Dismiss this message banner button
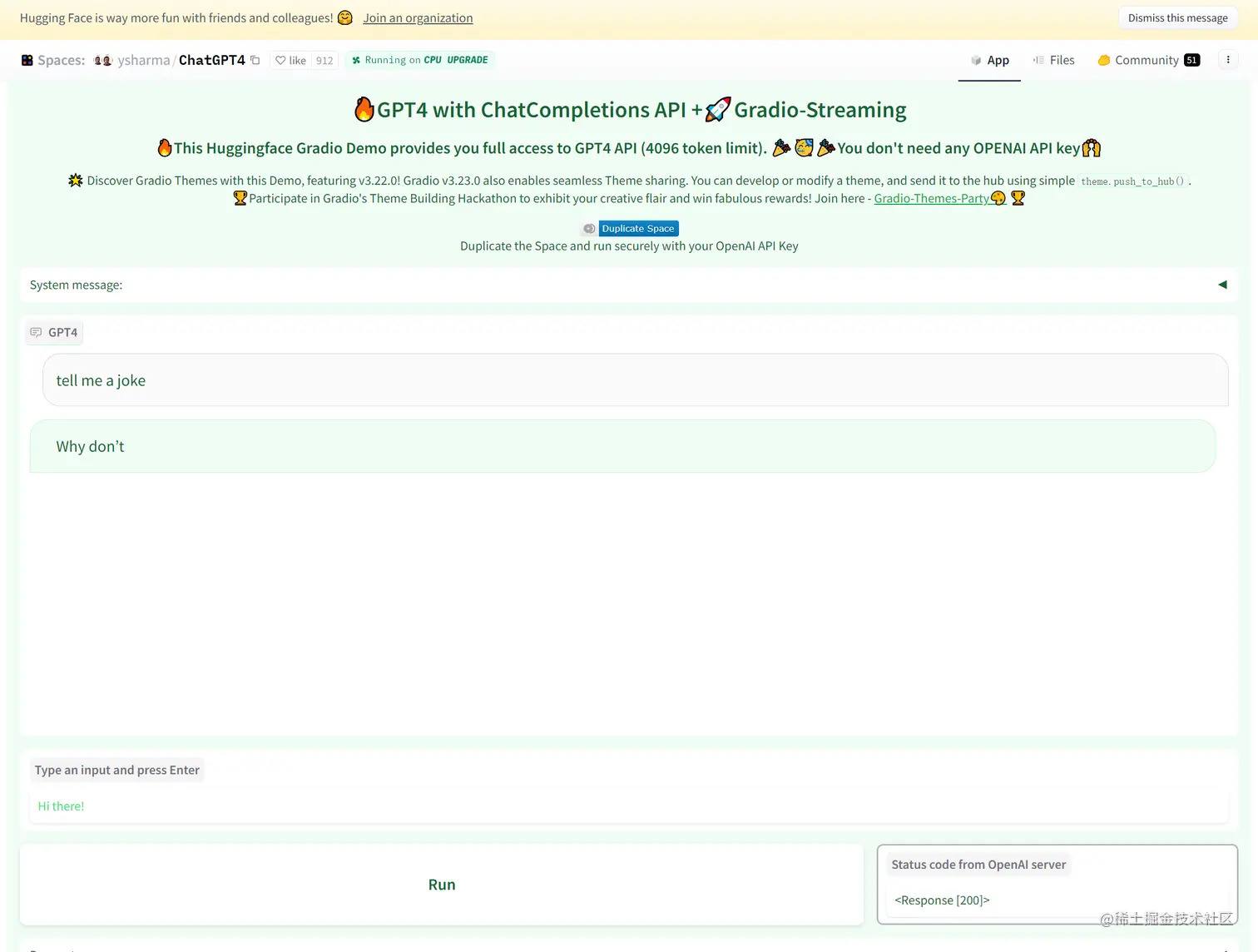Image resolution: width=1258 pixels, height=952 pixels. pos(1177,17)
